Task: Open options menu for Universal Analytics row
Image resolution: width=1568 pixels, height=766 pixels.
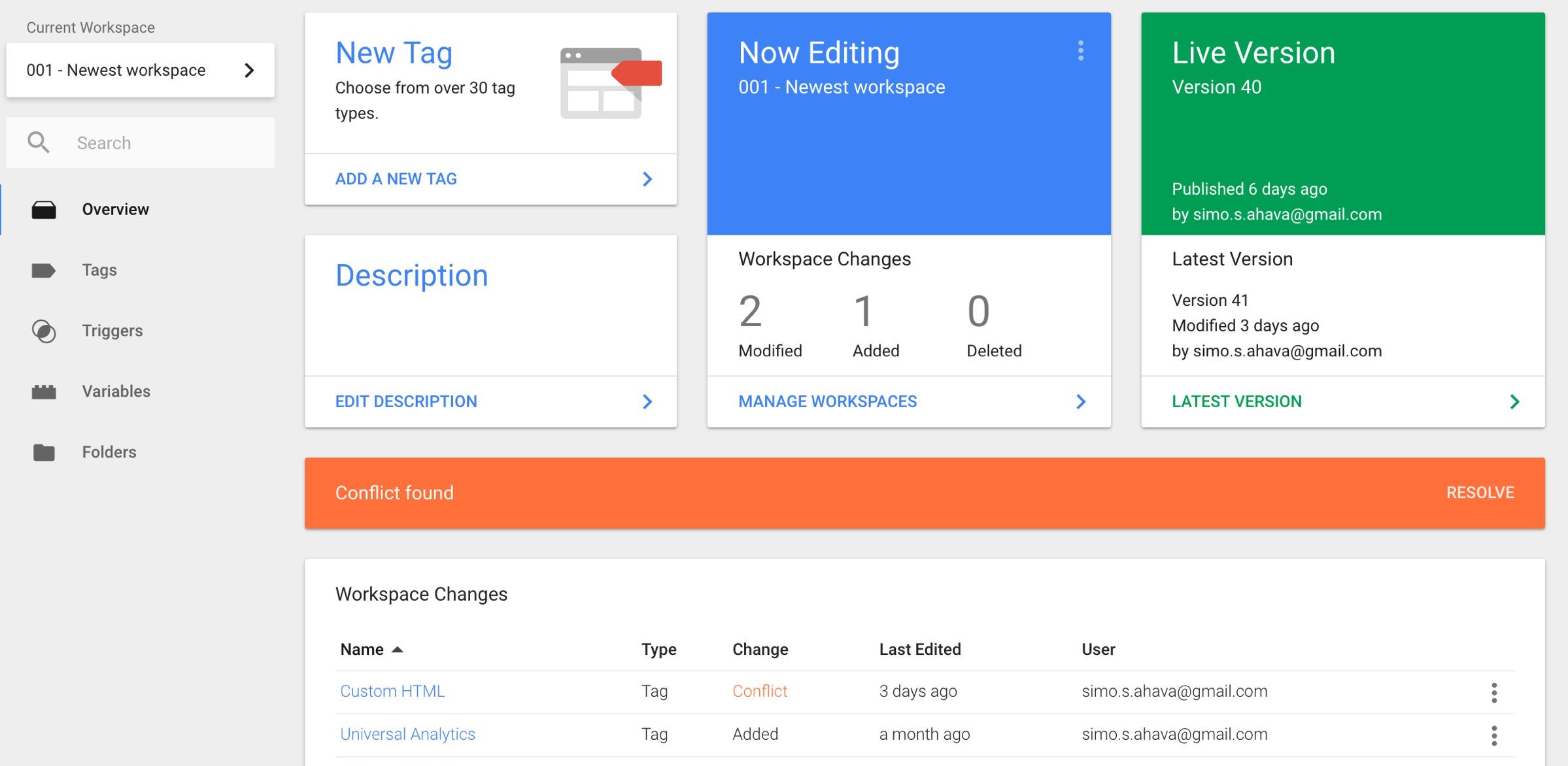Action: (x=1494, y=735)
